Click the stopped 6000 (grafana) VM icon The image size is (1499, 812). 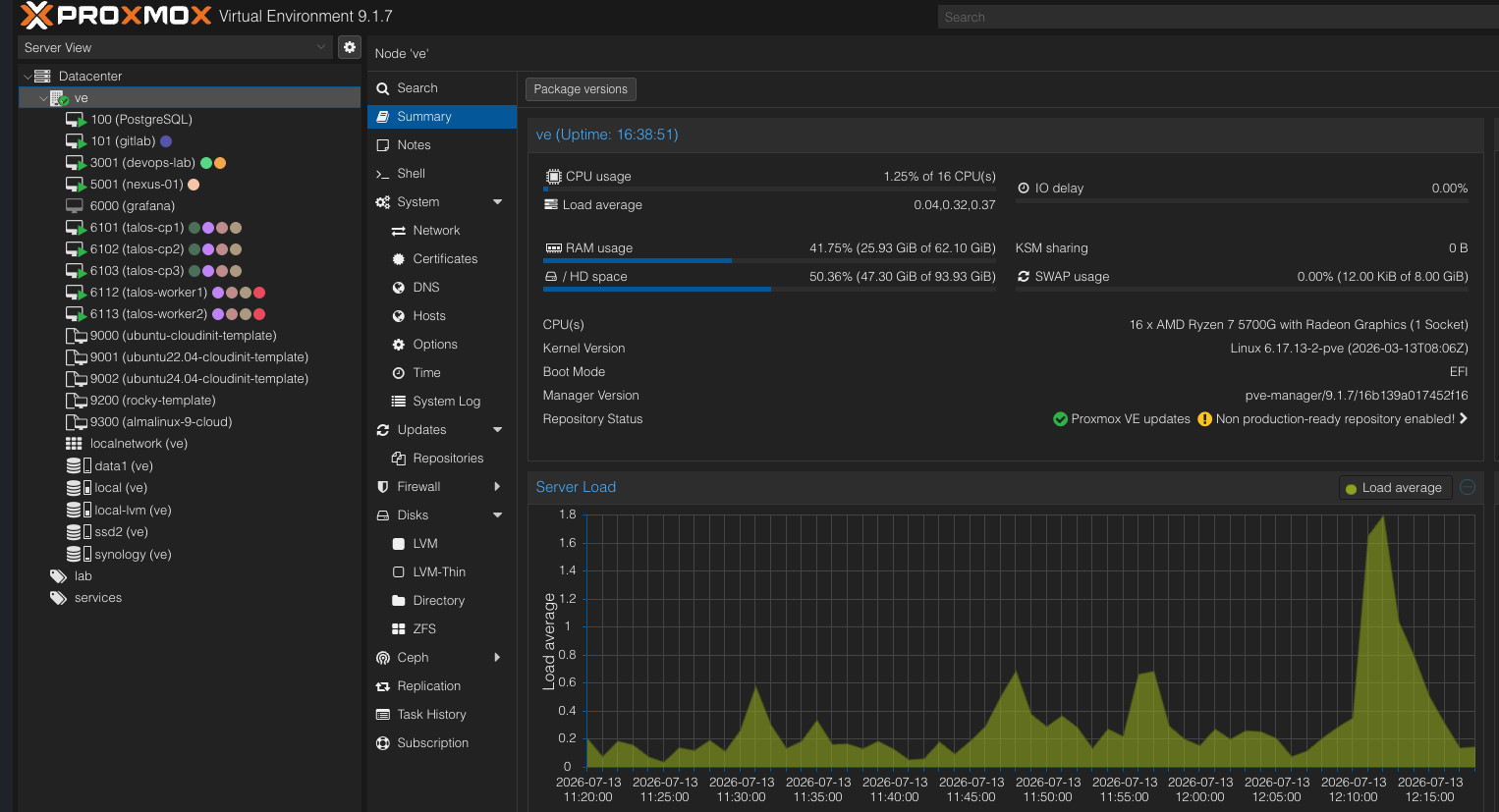tap(75, 206)
